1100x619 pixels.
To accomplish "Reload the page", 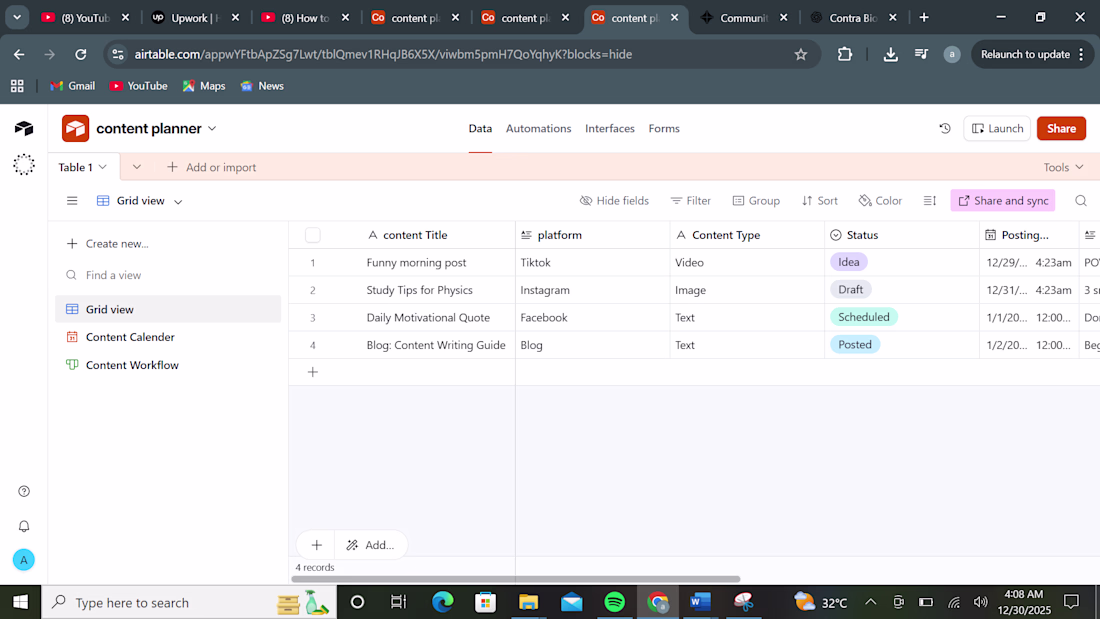I will click(81, 54).
